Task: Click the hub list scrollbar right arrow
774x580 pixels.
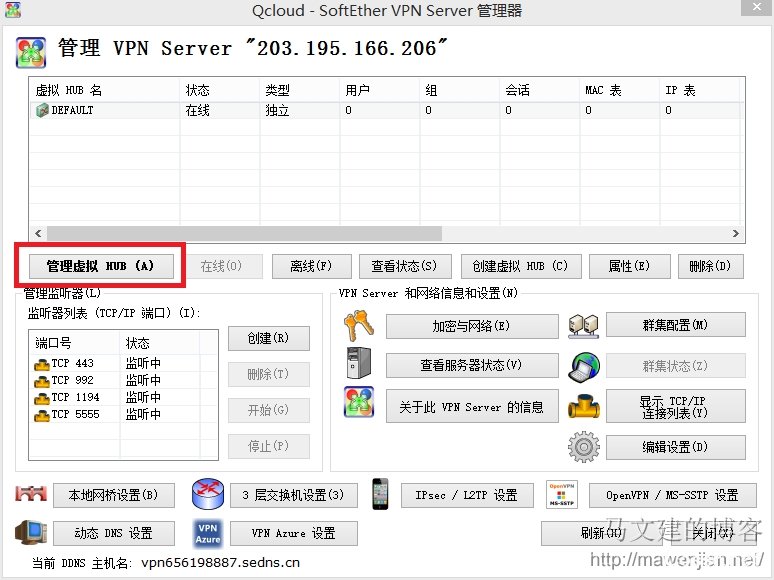Action: click(736, 233)
